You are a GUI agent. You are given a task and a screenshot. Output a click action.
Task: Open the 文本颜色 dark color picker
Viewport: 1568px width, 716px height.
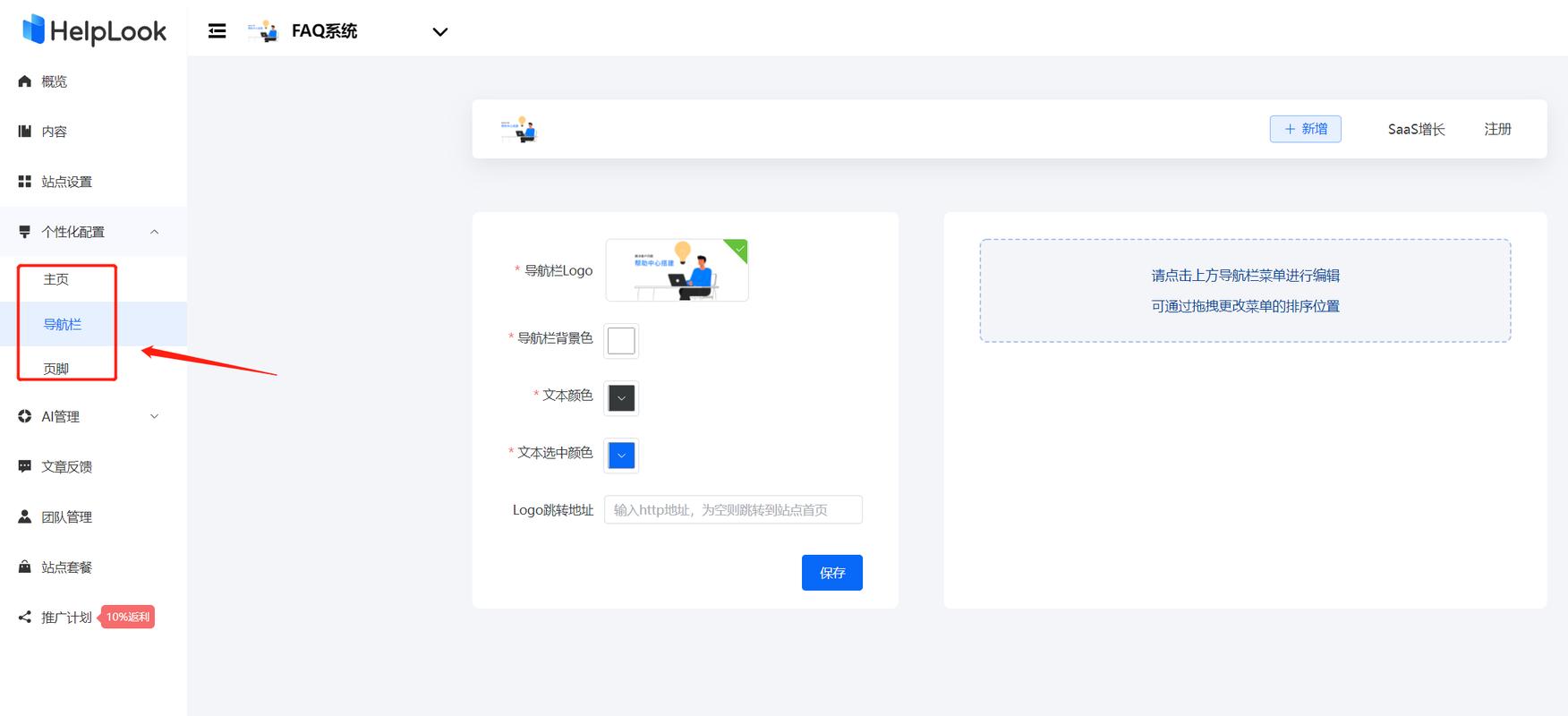(621, 398)
